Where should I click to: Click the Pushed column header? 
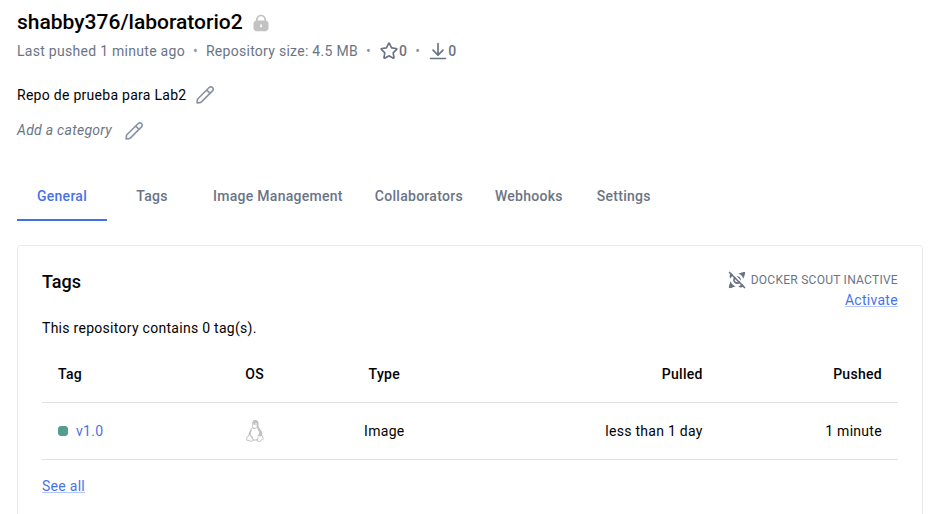point(857,374)
